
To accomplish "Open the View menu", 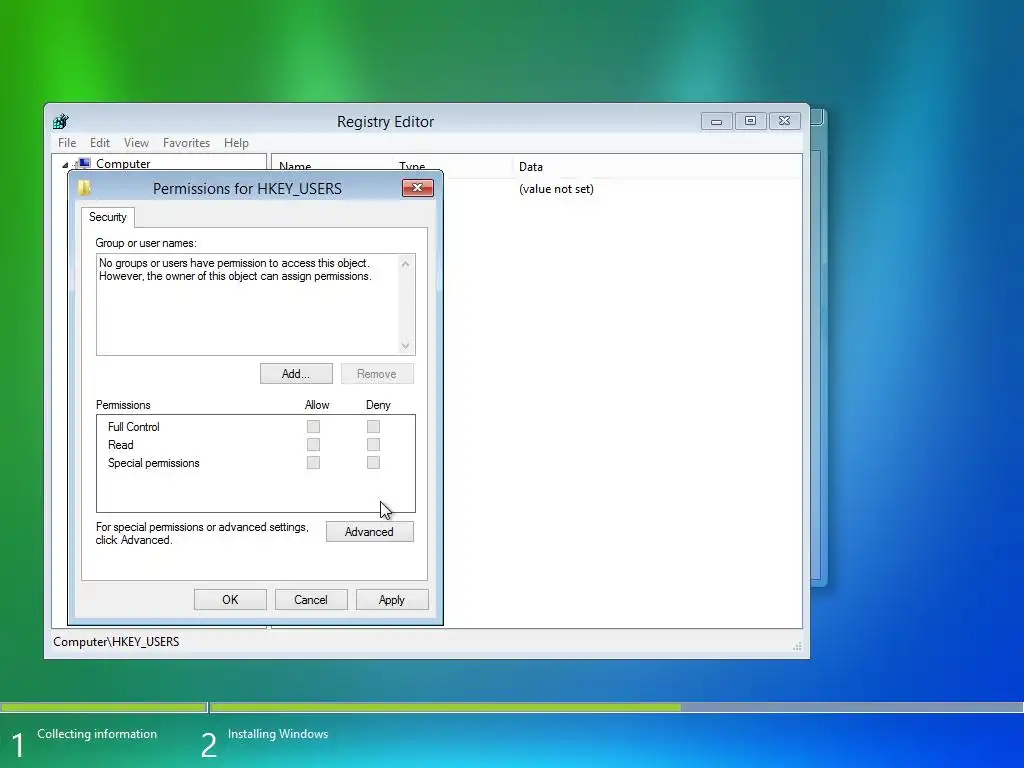I will coord(136,142).
